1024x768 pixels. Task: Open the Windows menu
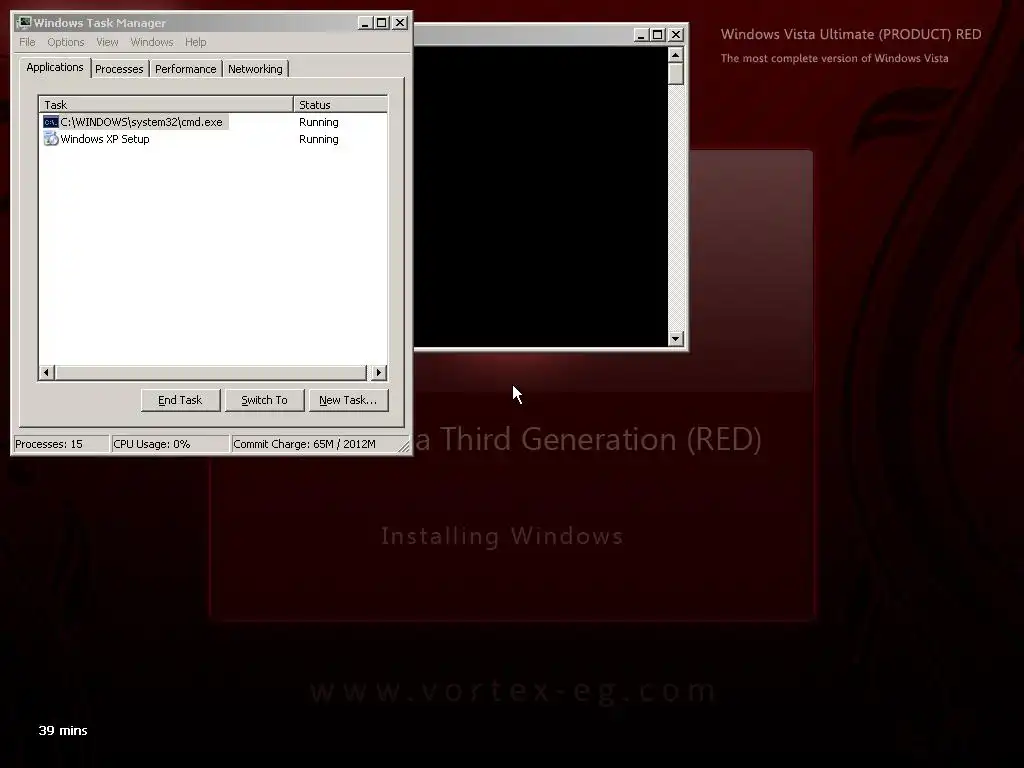point(152,42)
